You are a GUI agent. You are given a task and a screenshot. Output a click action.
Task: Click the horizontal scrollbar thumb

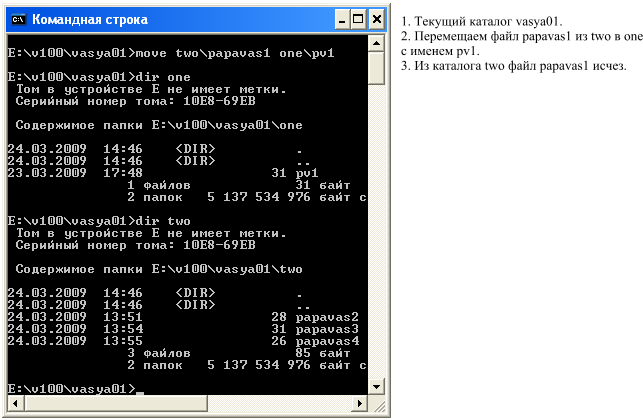pos(116,403)
